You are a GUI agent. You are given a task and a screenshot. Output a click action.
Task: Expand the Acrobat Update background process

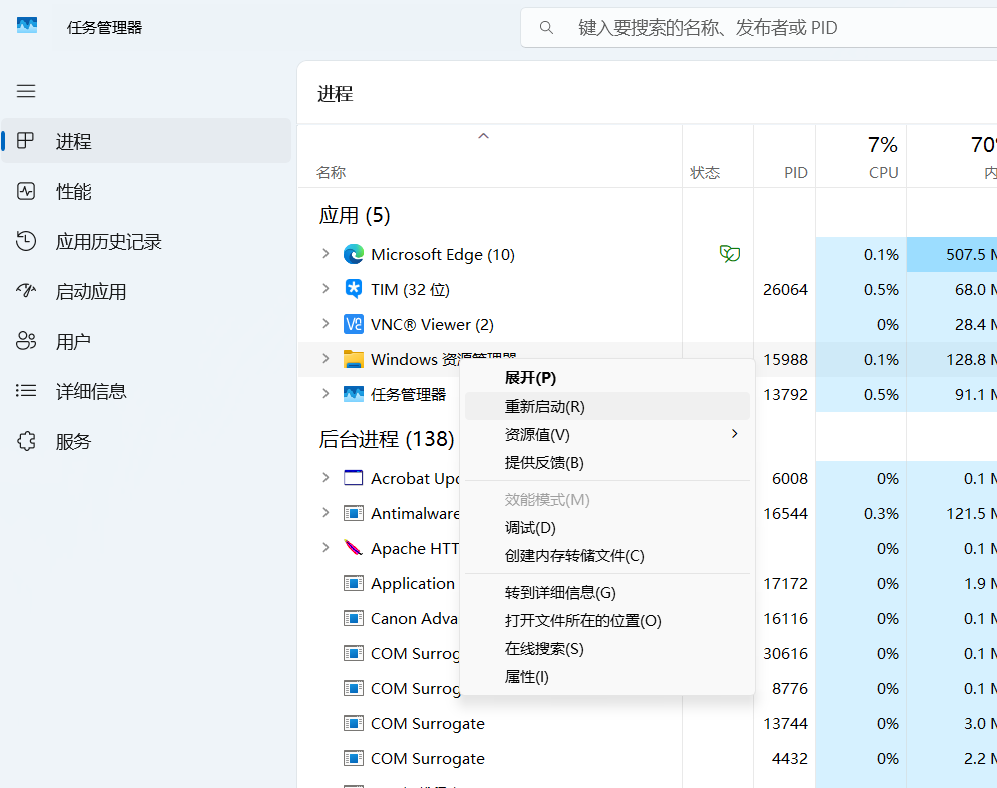coord(326,478)
